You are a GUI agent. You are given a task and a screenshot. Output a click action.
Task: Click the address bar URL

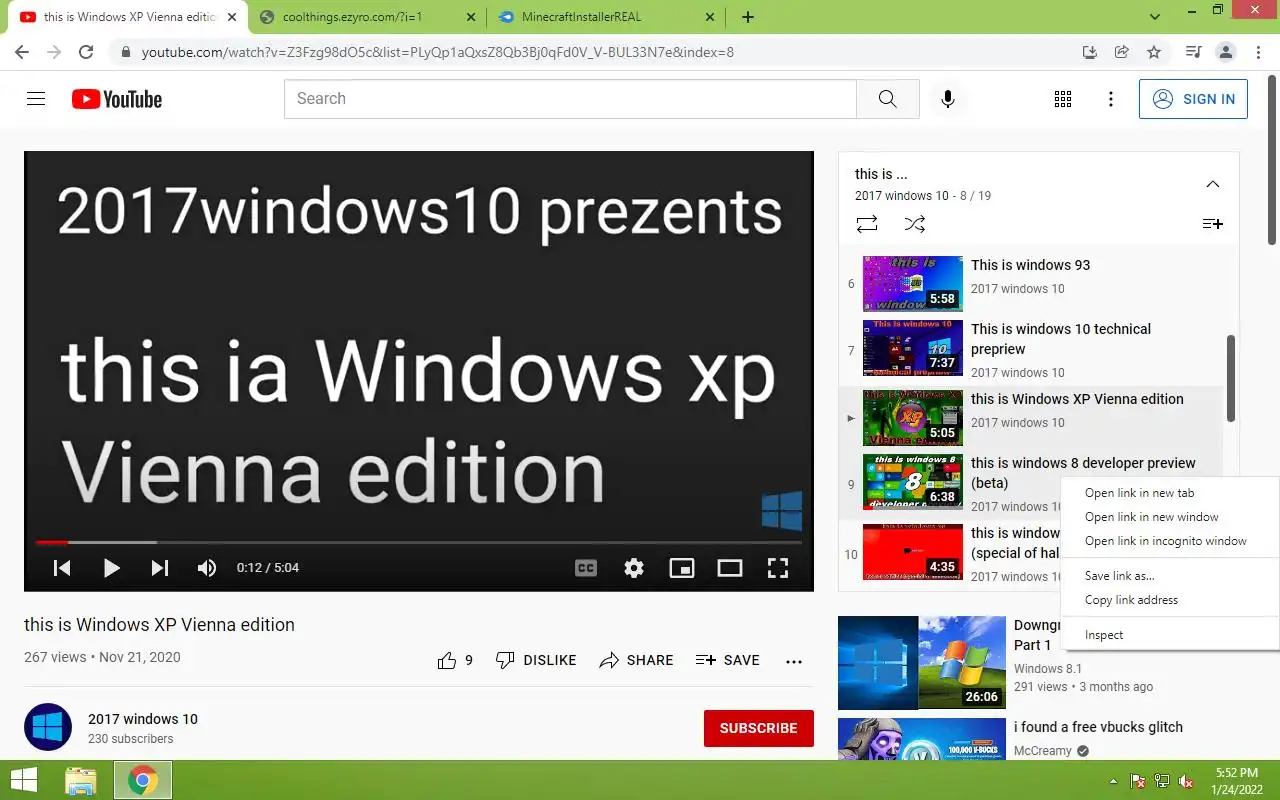pos(438,52)
